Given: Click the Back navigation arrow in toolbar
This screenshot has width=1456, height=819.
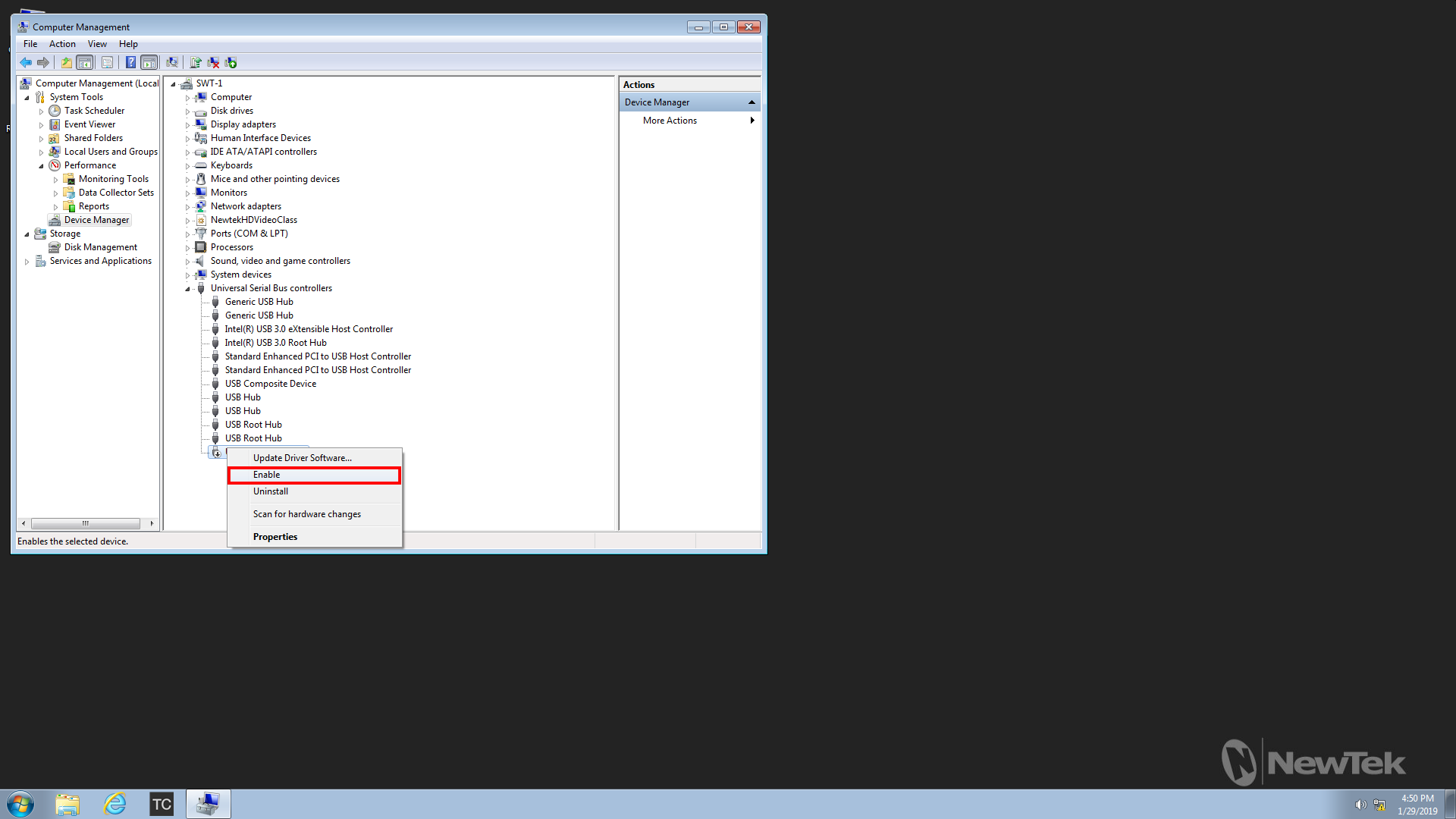Looking at the screenshot, I should coord(25,62).
